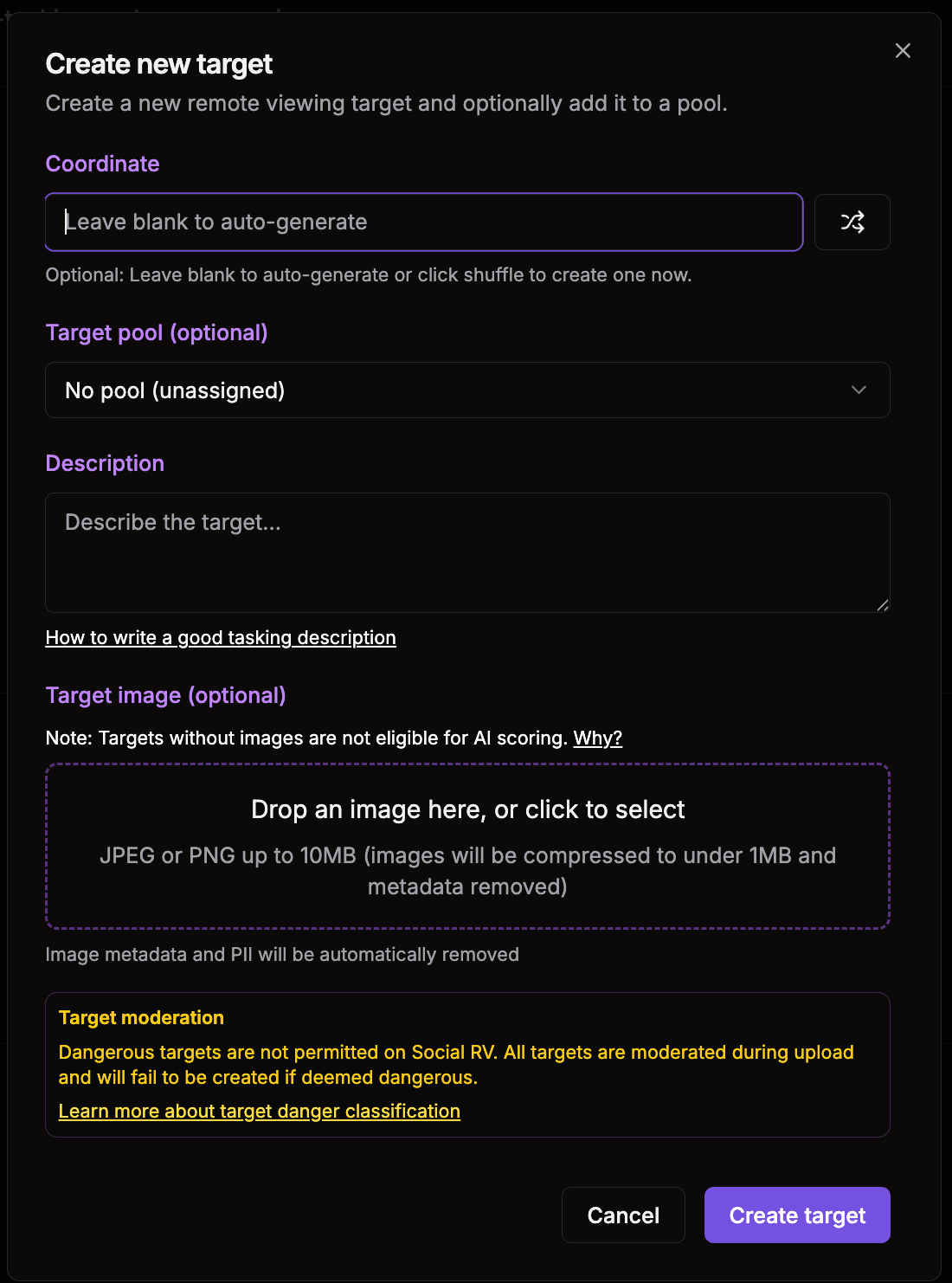Open the No pool (unassigned) dropdown
Viewport: 952px width, 1283px height.
click(467, 390)
